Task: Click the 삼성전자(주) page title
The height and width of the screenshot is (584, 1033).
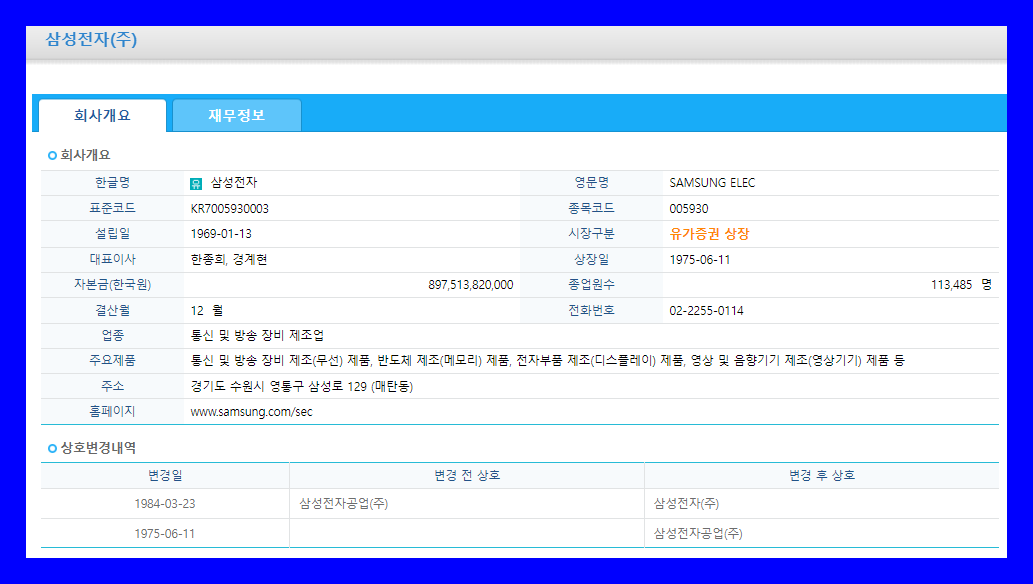Action: click(x=91, y=40)
